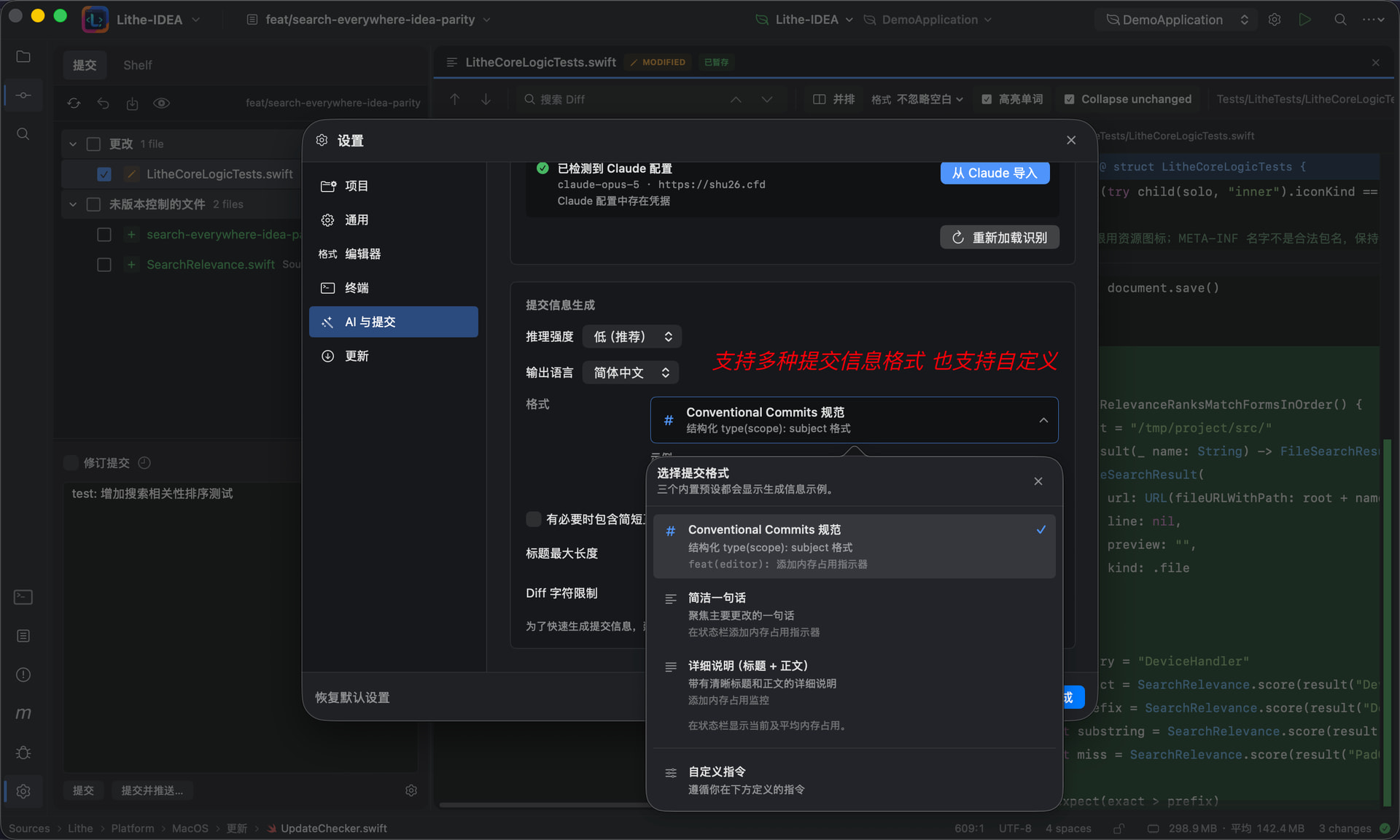The image size is (1400, 840).
Task: Click the shelve changes icon
Action: tap(132, 103)
